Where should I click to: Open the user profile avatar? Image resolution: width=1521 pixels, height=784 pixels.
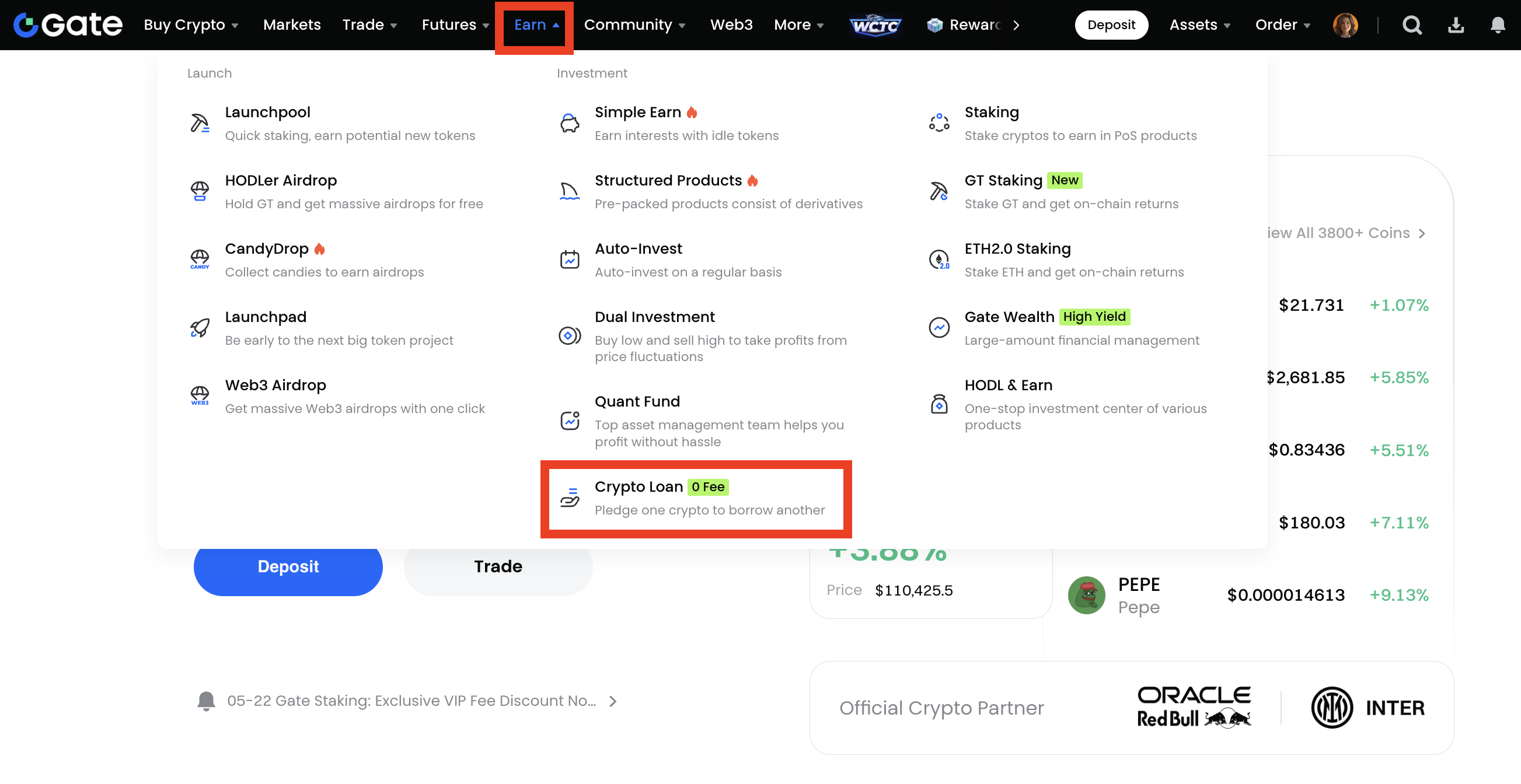[1345, 24]
